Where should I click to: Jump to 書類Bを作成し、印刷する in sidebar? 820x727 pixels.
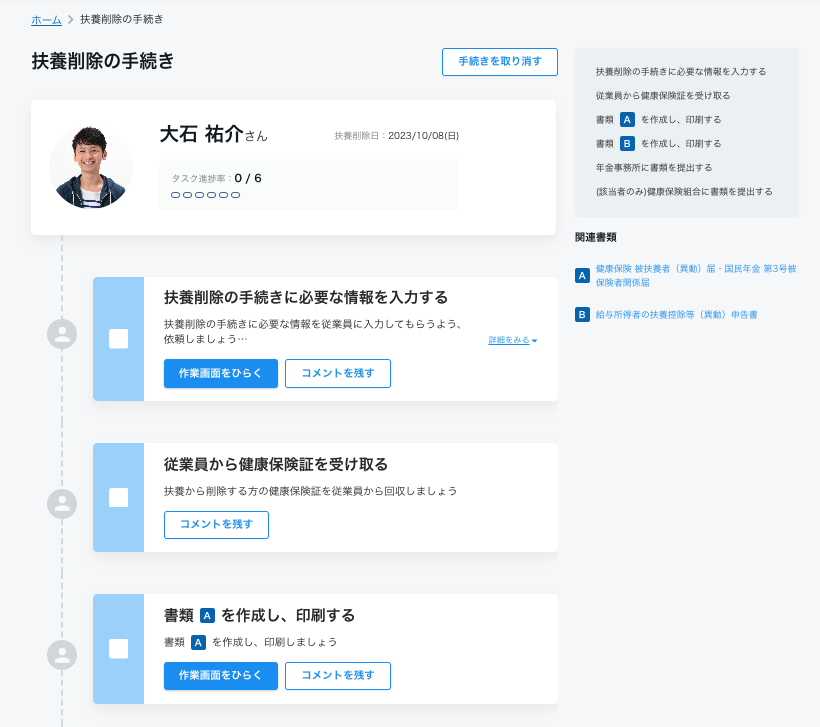[x=658, y=143]
